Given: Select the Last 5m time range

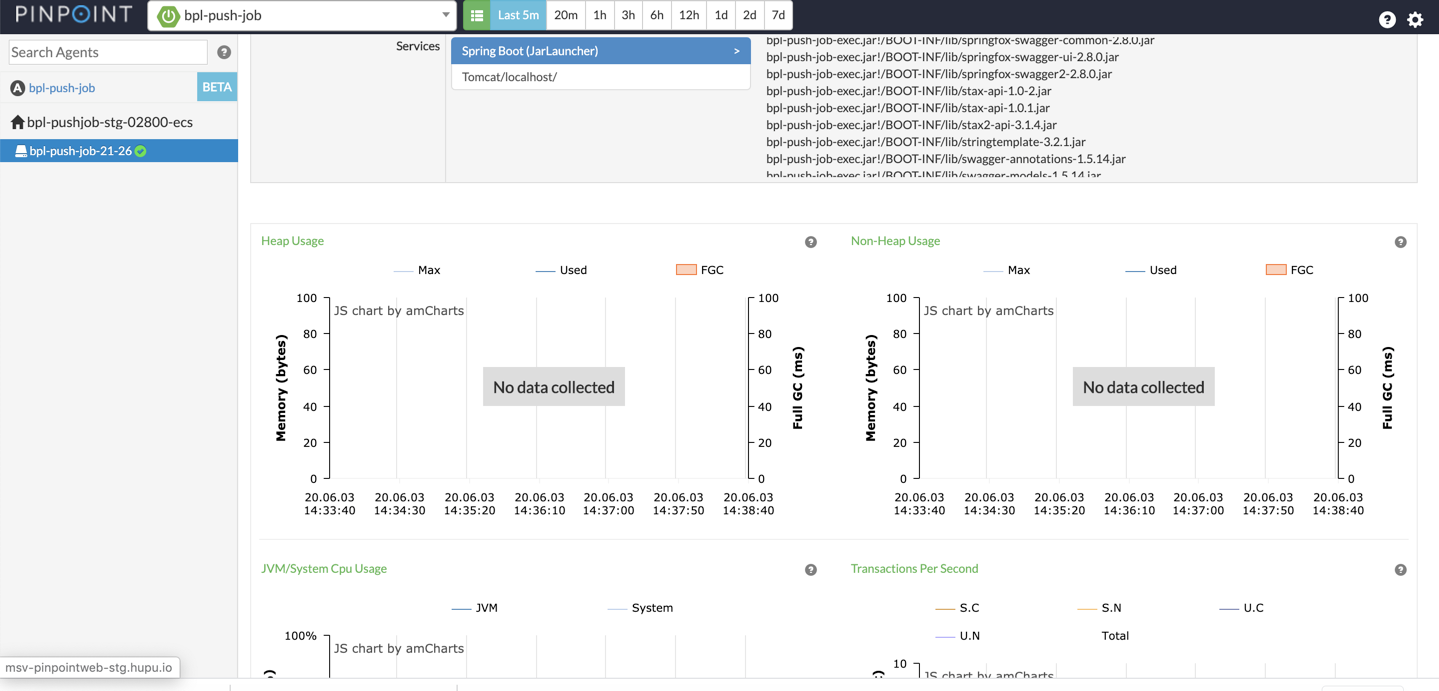Looking at the screenshot, I should pyautogui.click(x=518, y=15).
